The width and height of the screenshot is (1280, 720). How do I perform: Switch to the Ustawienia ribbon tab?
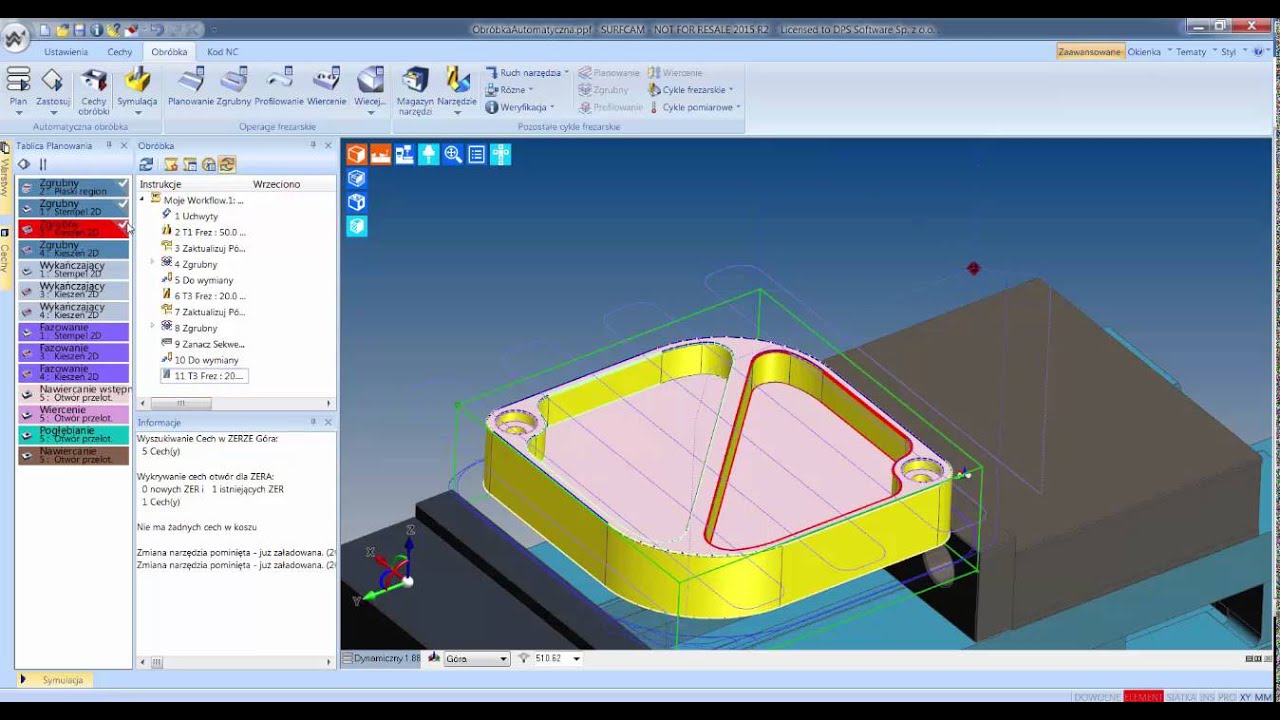coord(66,51)
